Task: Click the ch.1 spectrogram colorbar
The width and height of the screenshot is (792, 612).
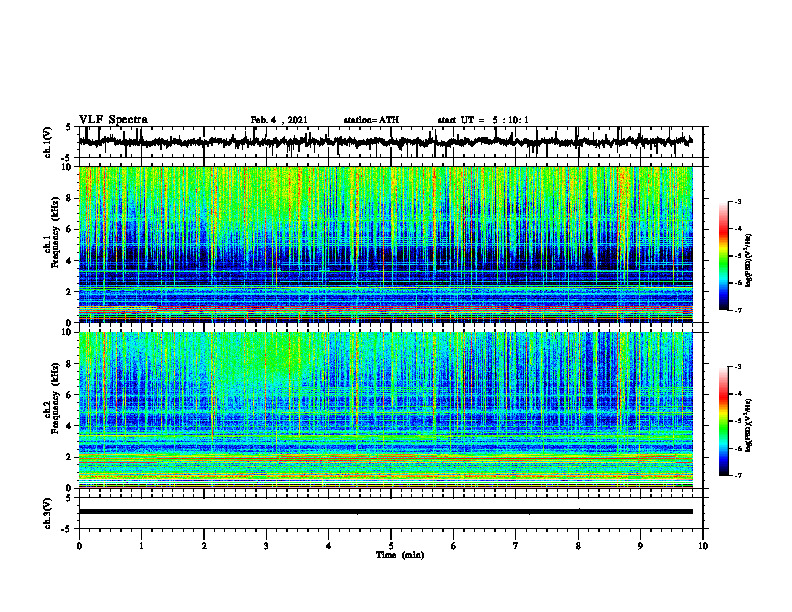Action: [x=723, y=256]
